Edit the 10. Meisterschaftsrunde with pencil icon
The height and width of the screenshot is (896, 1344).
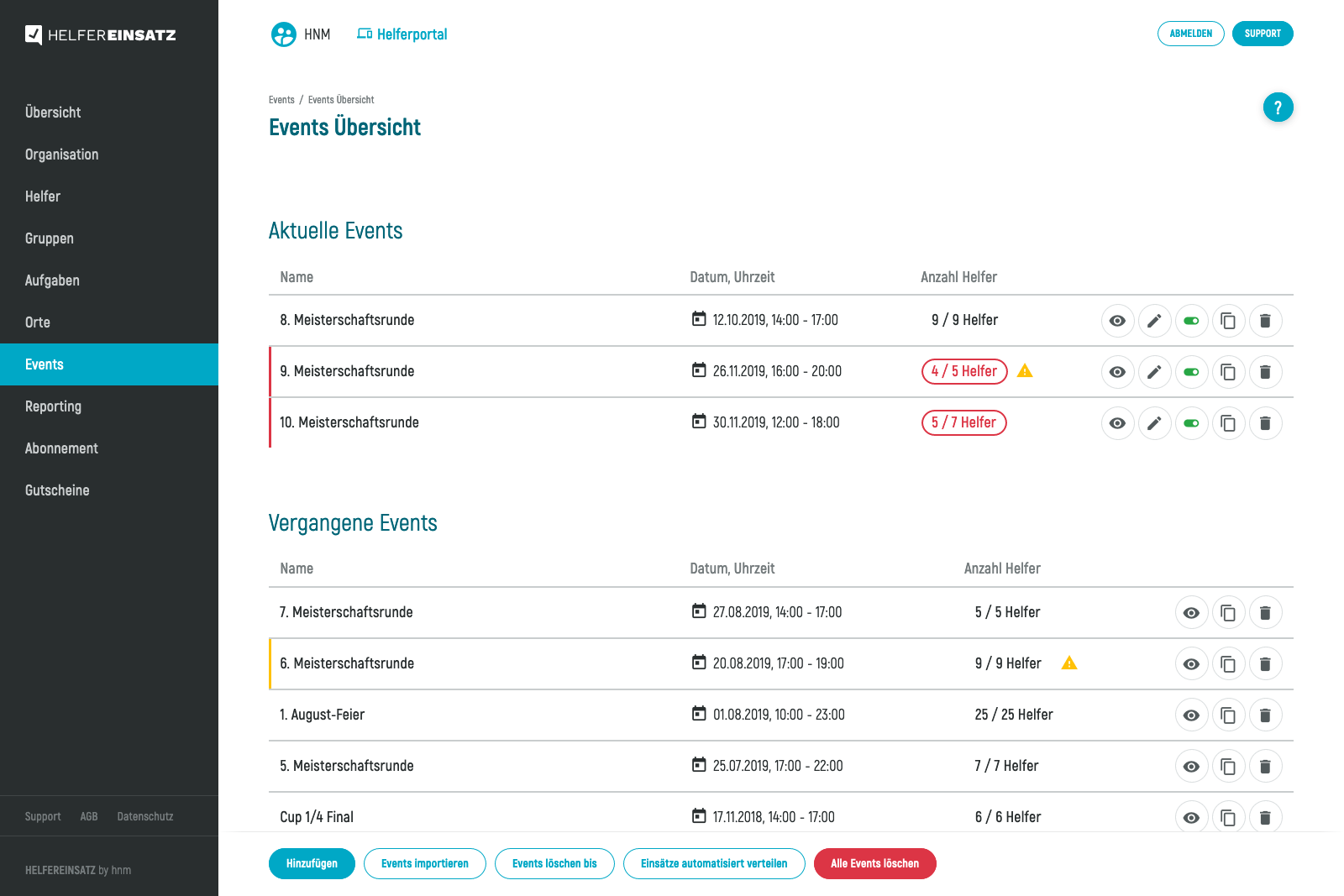(x=1154, y=423)
